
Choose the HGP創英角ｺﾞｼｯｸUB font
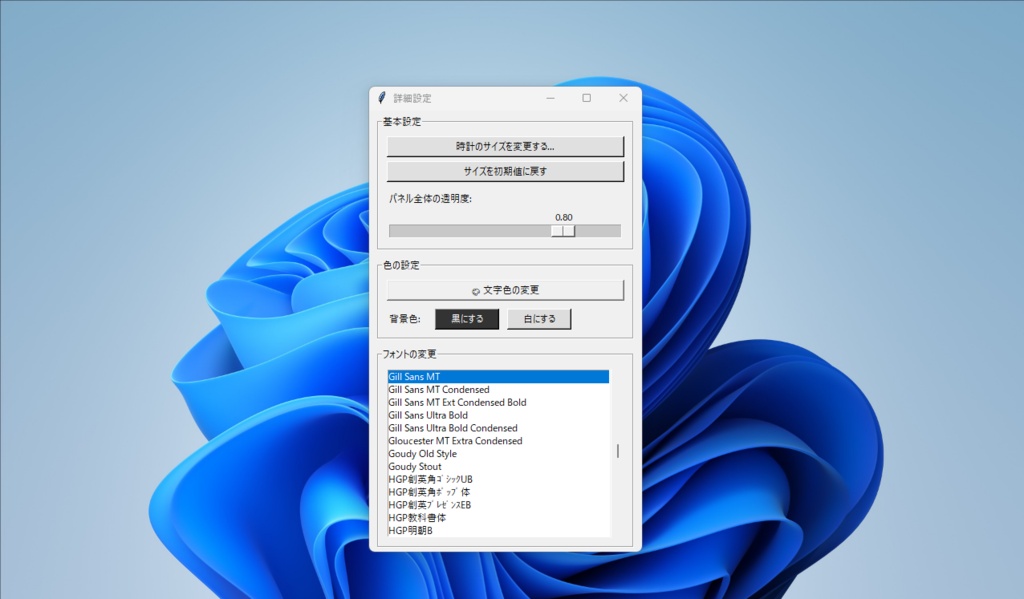click(x=498, y=479)
